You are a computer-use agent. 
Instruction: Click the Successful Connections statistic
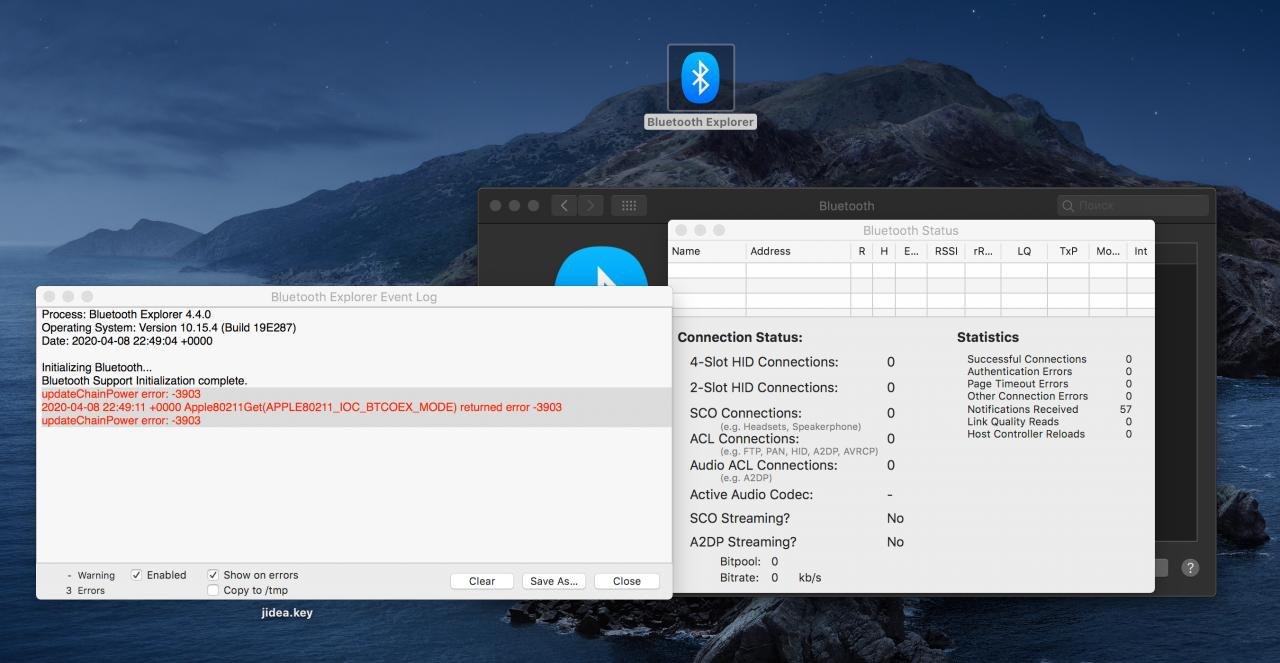pos(1027,359)
